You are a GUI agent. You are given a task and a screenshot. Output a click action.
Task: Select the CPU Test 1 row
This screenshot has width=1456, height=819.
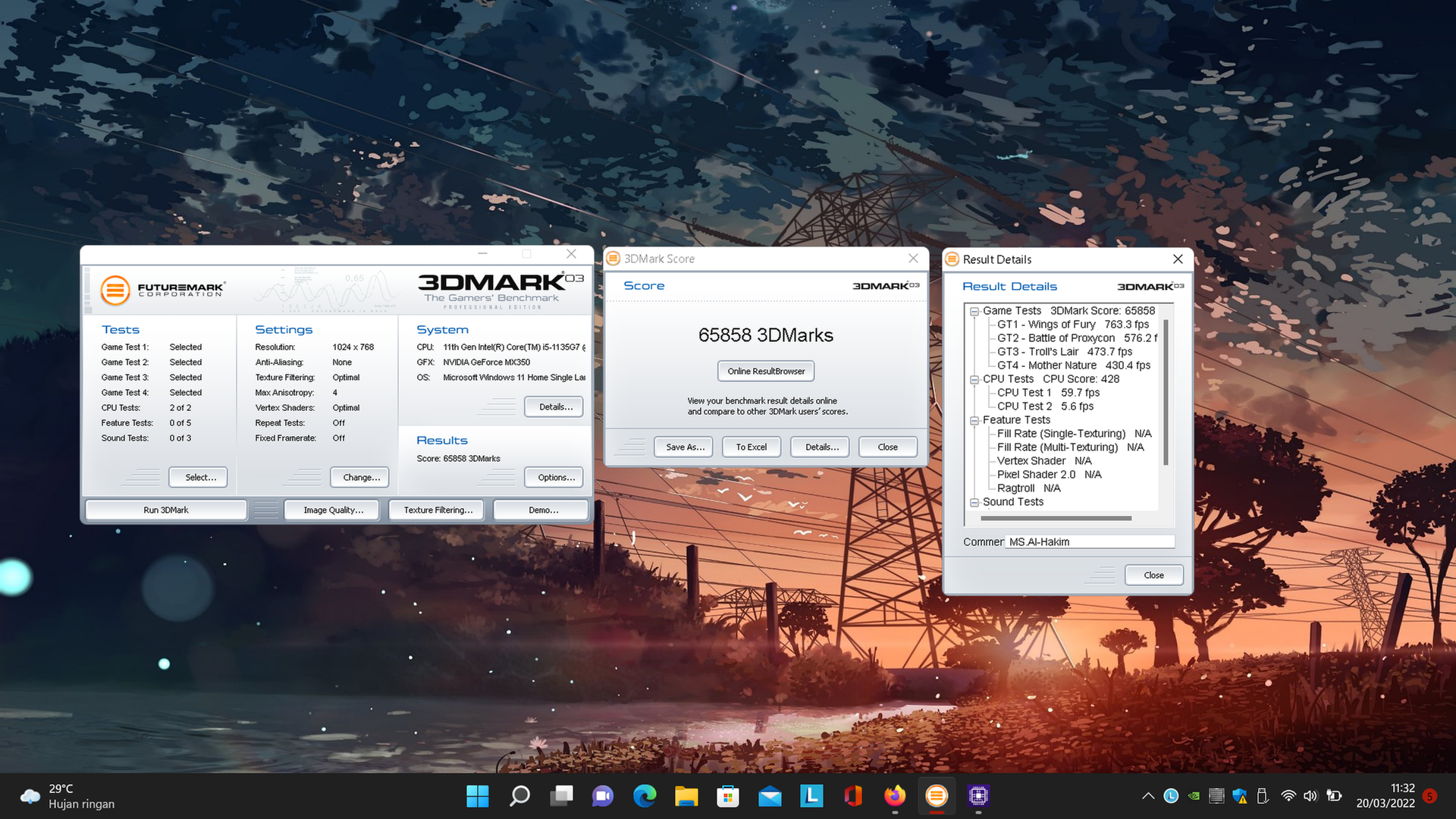tap(1048, 393)
